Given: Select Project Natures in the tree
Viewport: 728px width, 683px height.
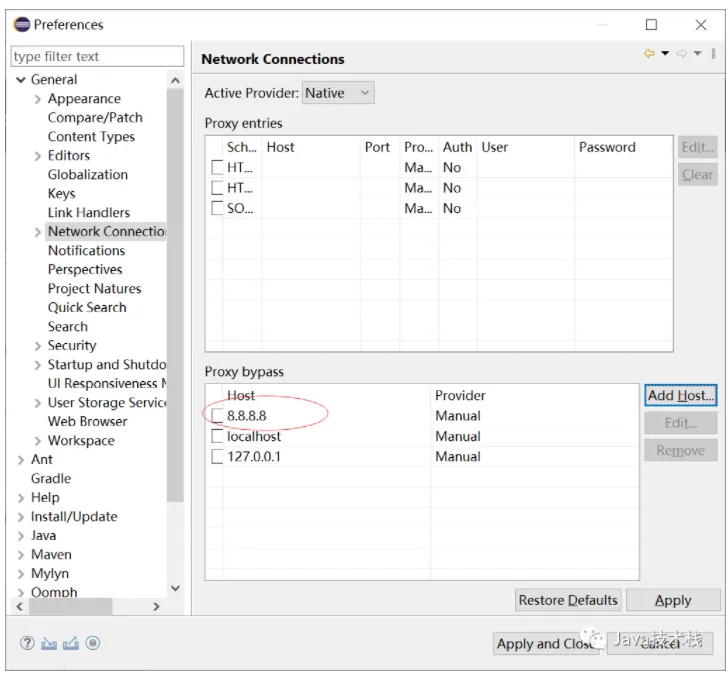Looking at the screenshot, I should [95, 289].
